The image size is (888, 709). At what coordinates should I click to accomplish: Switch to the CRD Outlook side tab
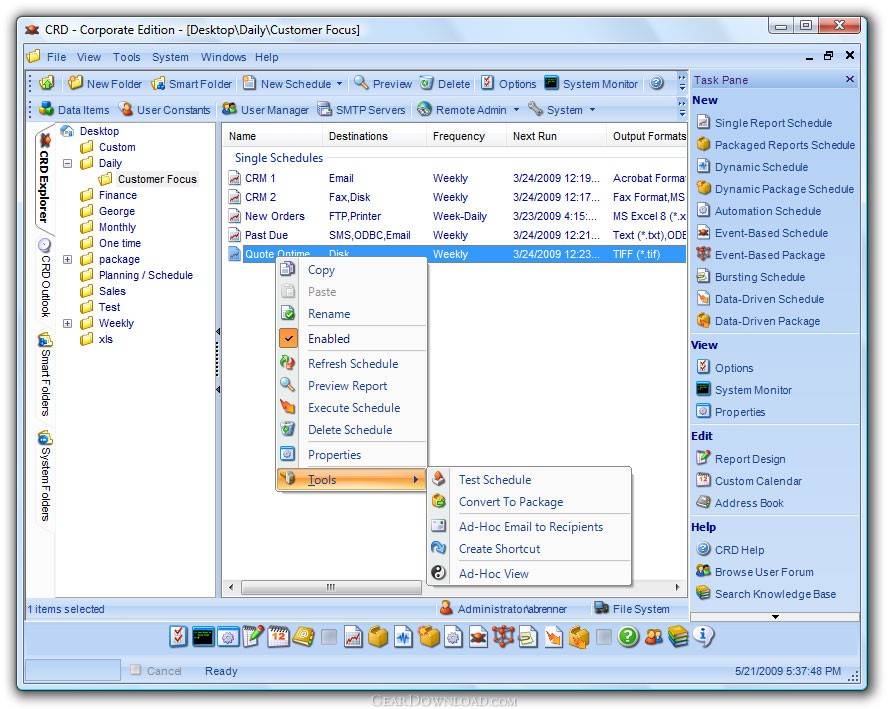pyautogui.click(x=45, y=278)
